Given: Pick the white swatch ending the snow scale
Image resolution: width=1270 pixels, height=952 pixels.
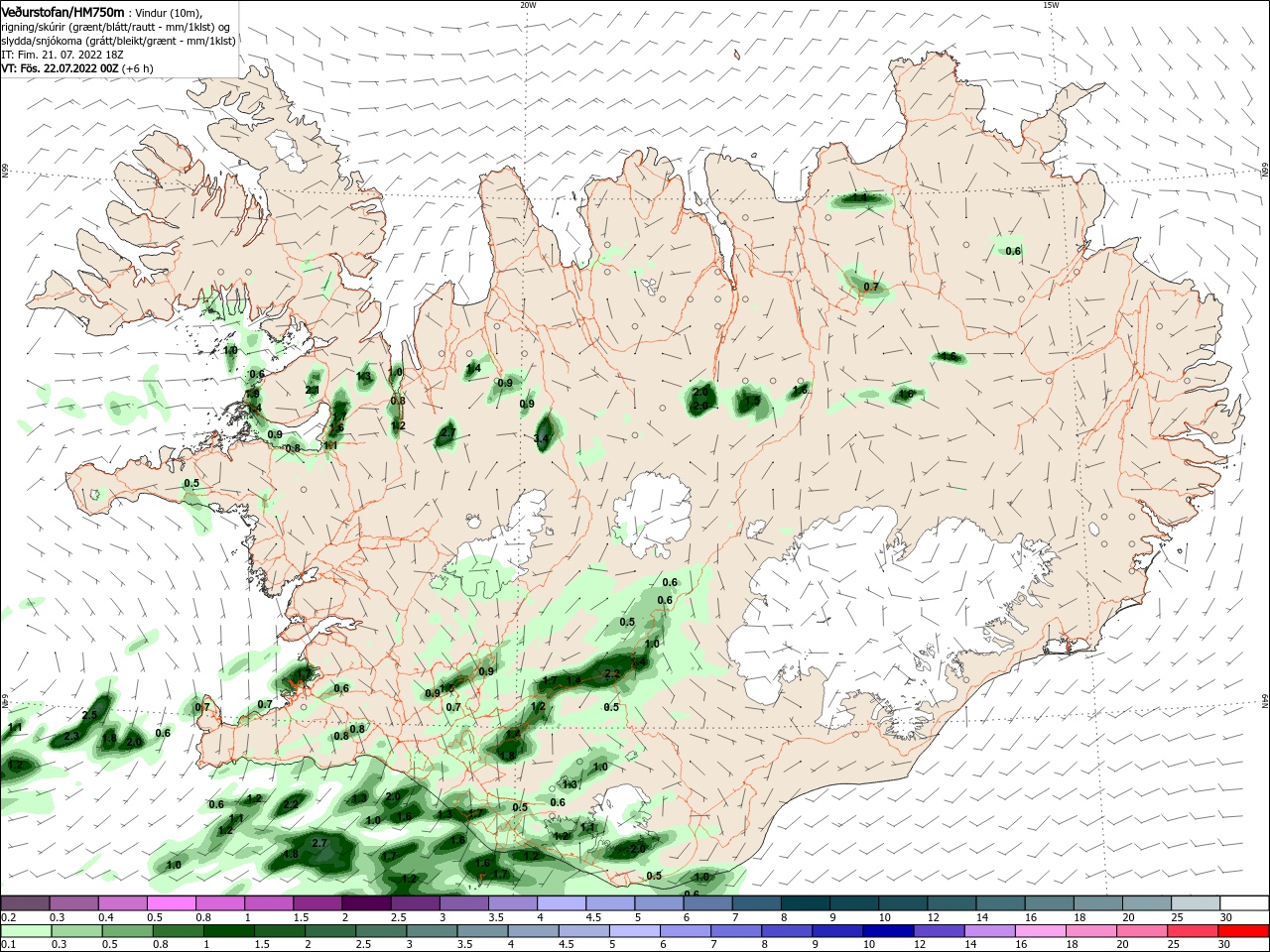Looking at the screenshot, I should click(x=1243, y=902).
